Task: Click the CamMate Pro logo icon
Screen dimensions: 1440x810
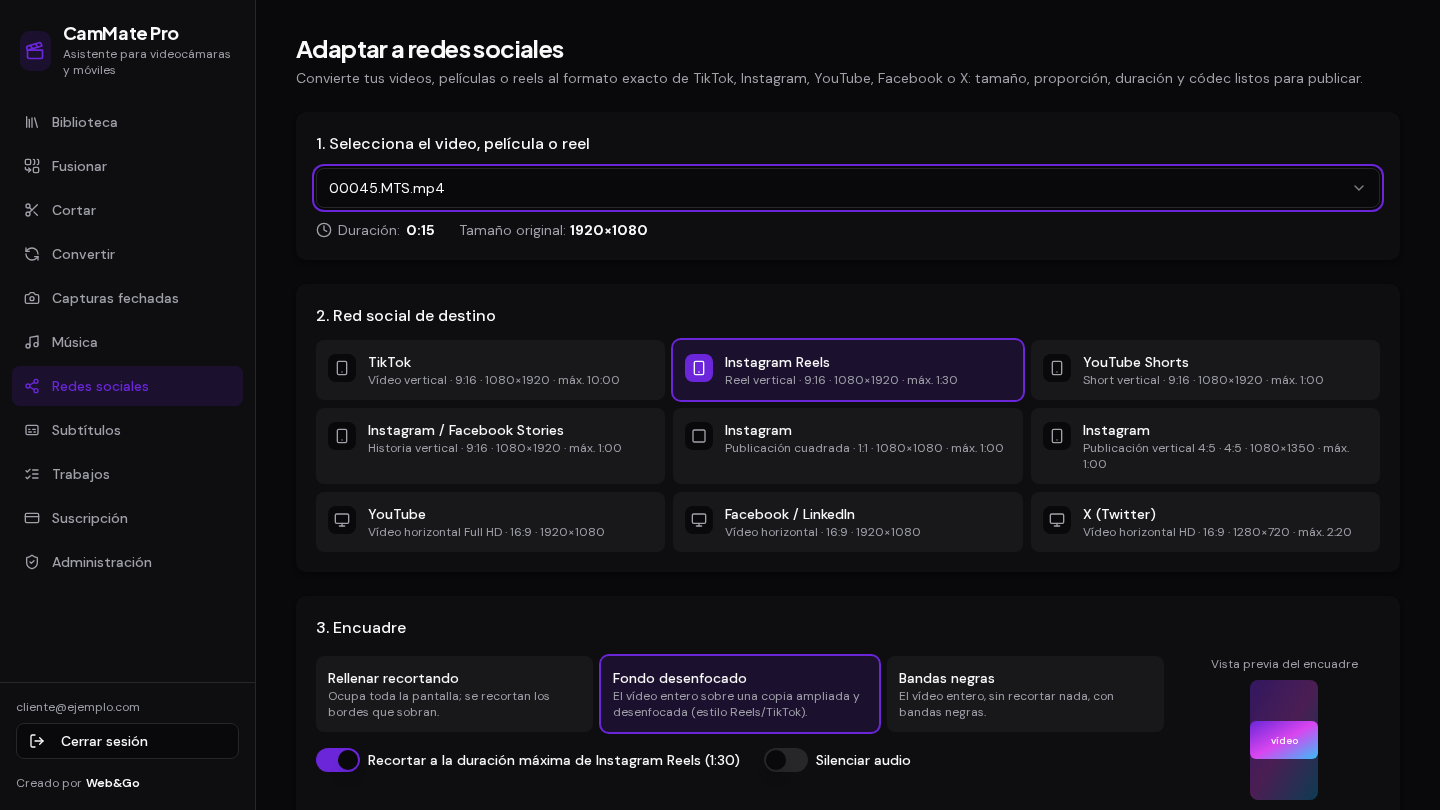Action: (35, 51)
